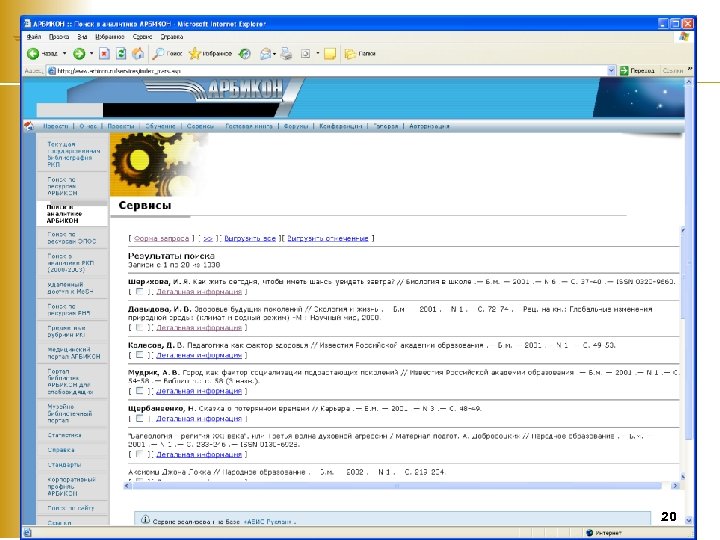This screenshot has height=540, width=720.
Task: Click the ARBICON home icon in site navigation
Action: 29,126
